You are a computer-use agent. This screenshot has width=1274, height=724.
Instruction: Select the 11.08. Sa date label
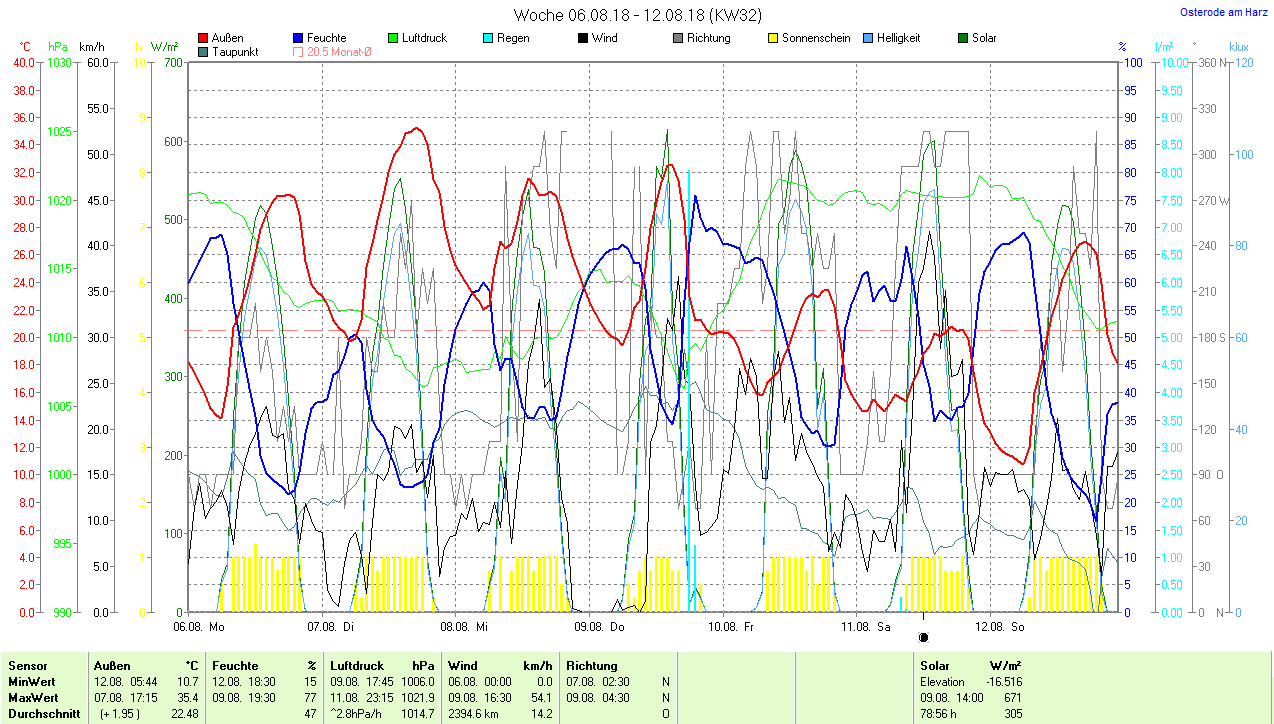click(865, 627)
